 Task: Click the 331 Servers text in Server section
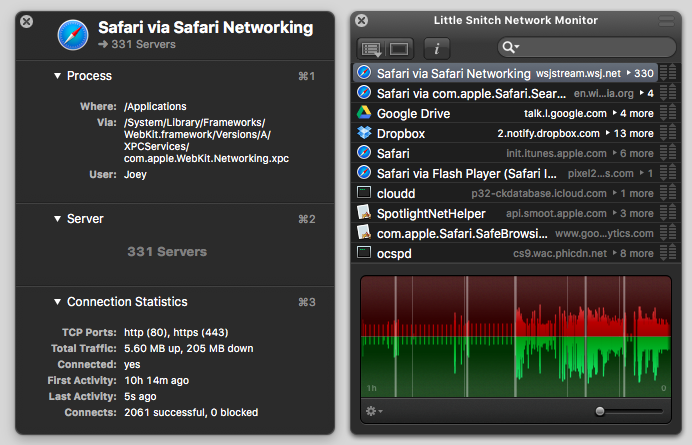(x=167, y=252)
